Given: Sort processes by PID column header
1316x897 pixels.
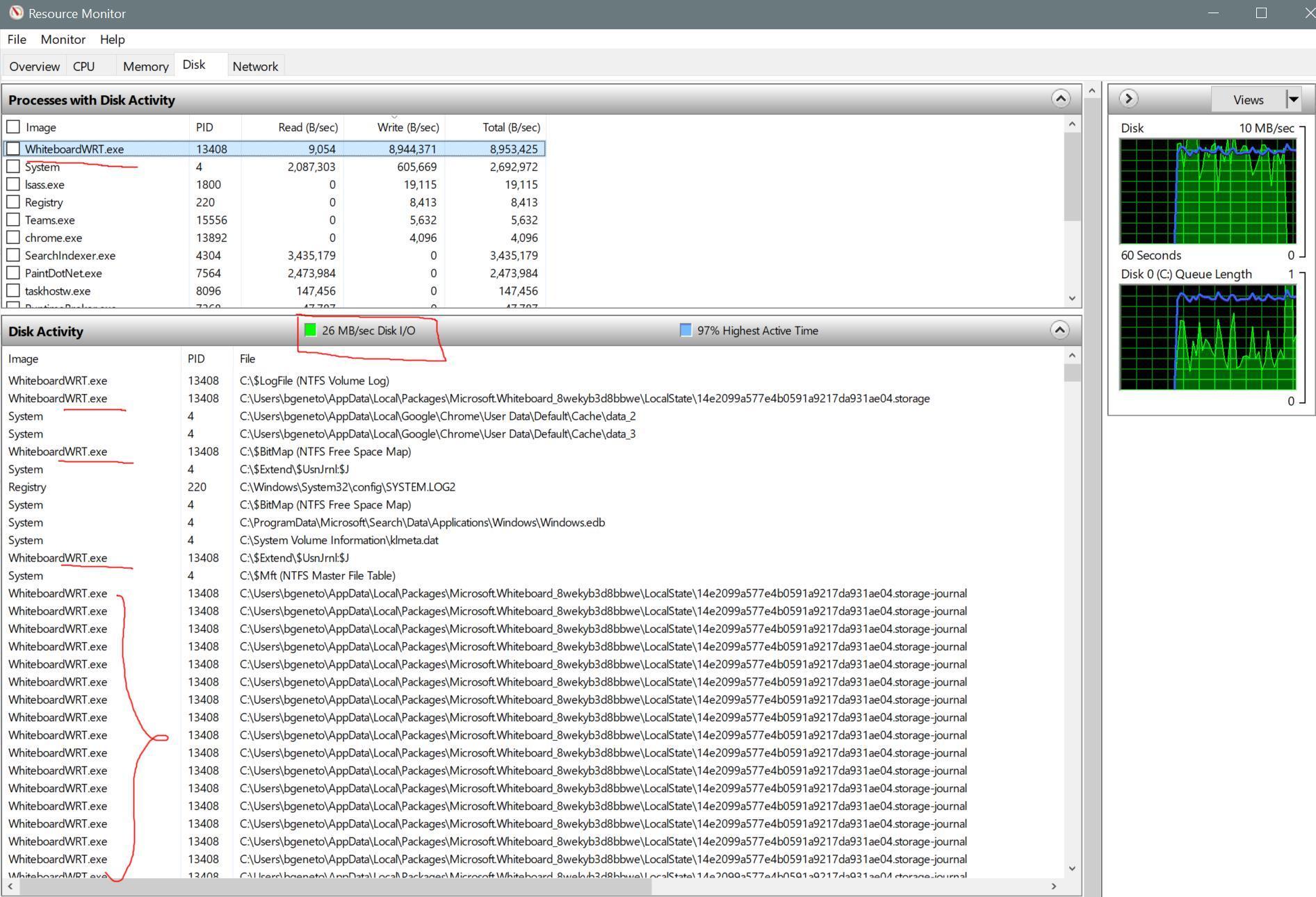Looking at the screenshot, I should [216, 127].
